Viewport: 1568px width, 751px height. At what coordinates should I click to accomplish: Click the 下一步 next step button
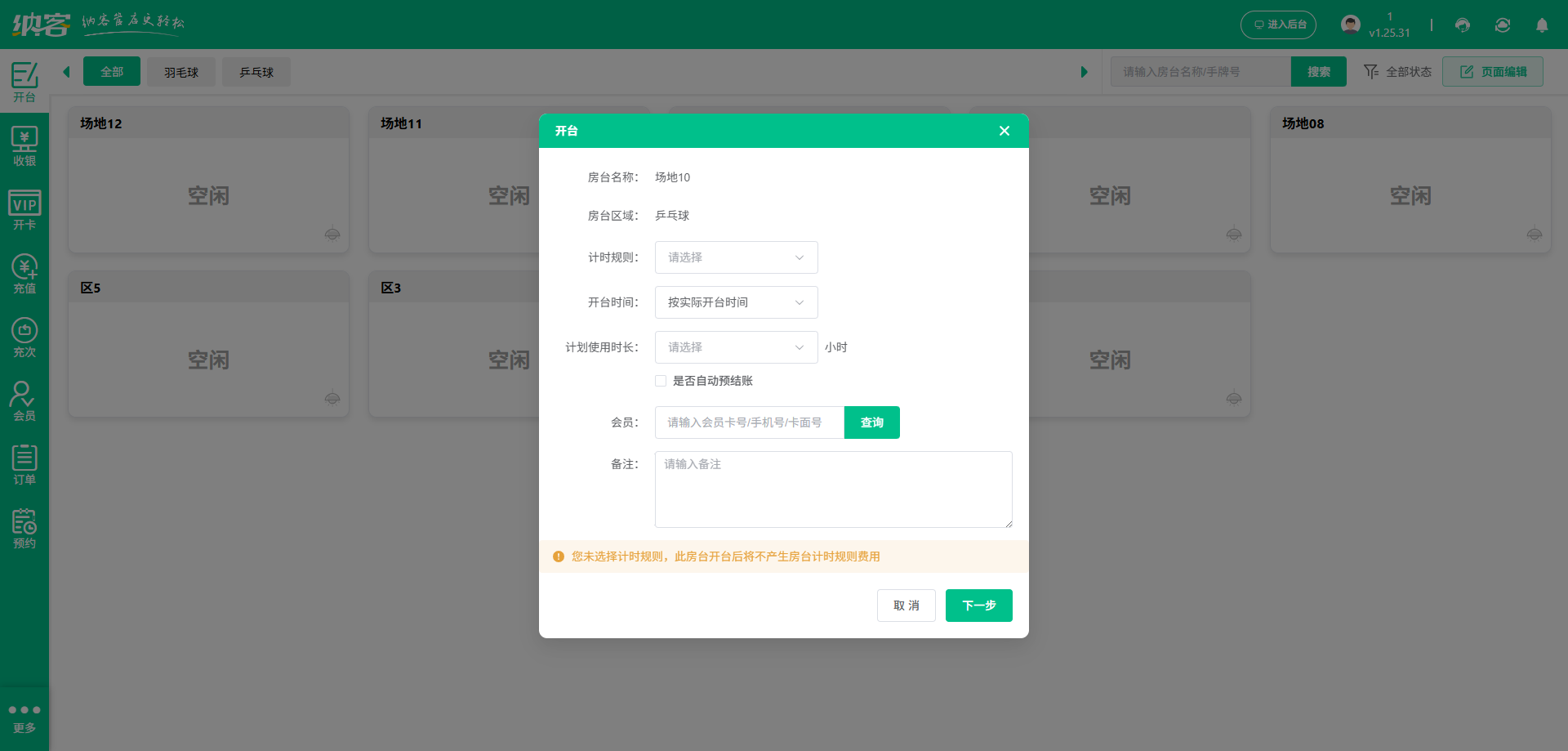click(x=978, y=606)
